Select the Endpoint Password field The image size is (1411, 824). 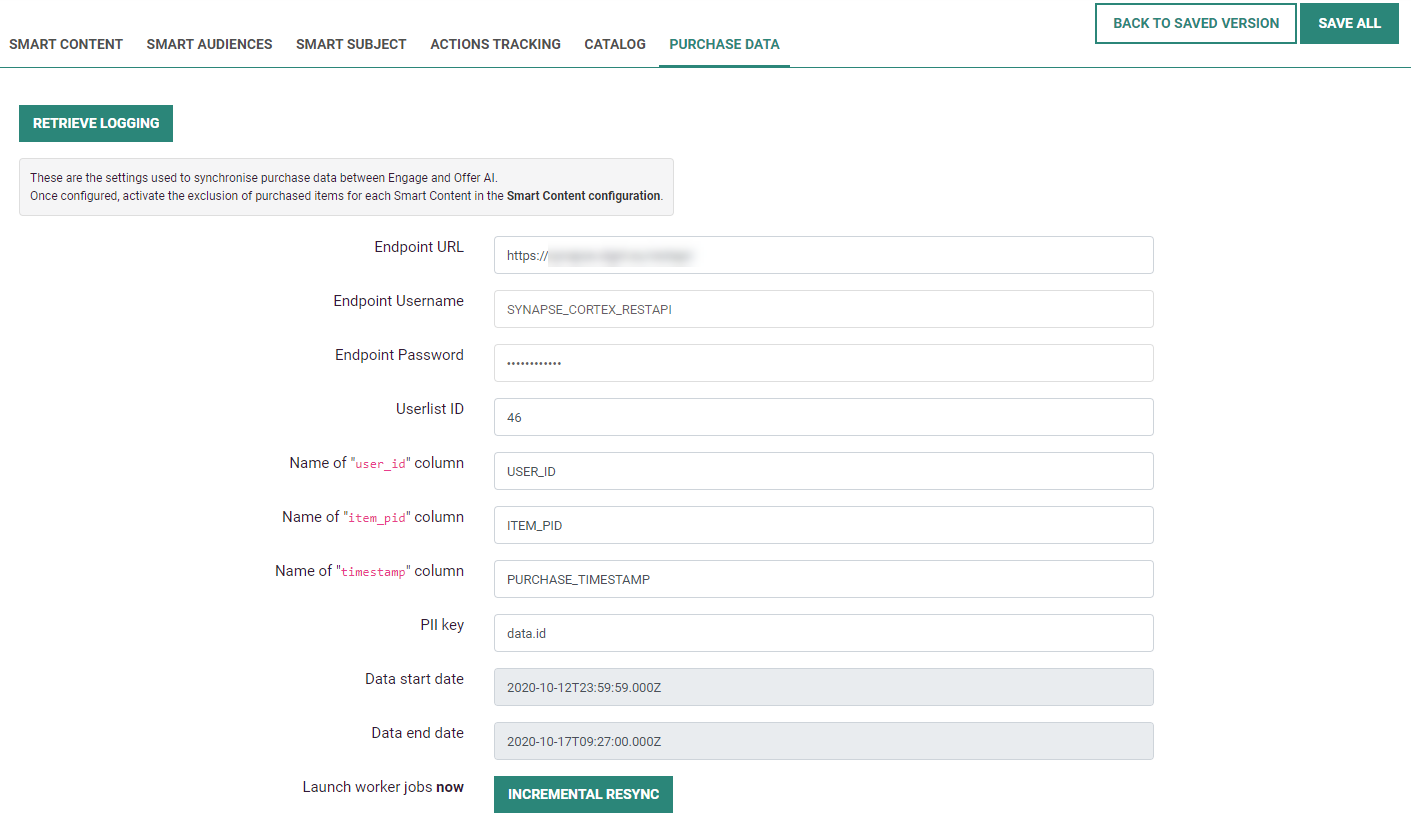[823, 363]
